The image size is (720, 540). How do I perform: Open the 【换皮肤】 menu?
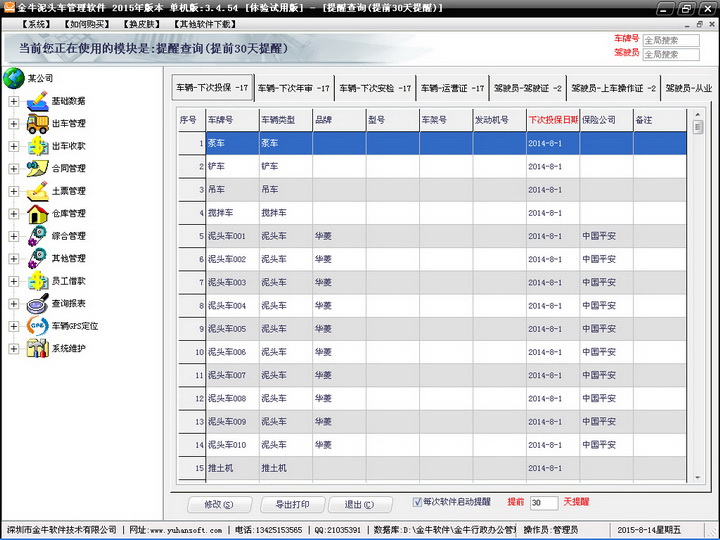click(141, 24)
